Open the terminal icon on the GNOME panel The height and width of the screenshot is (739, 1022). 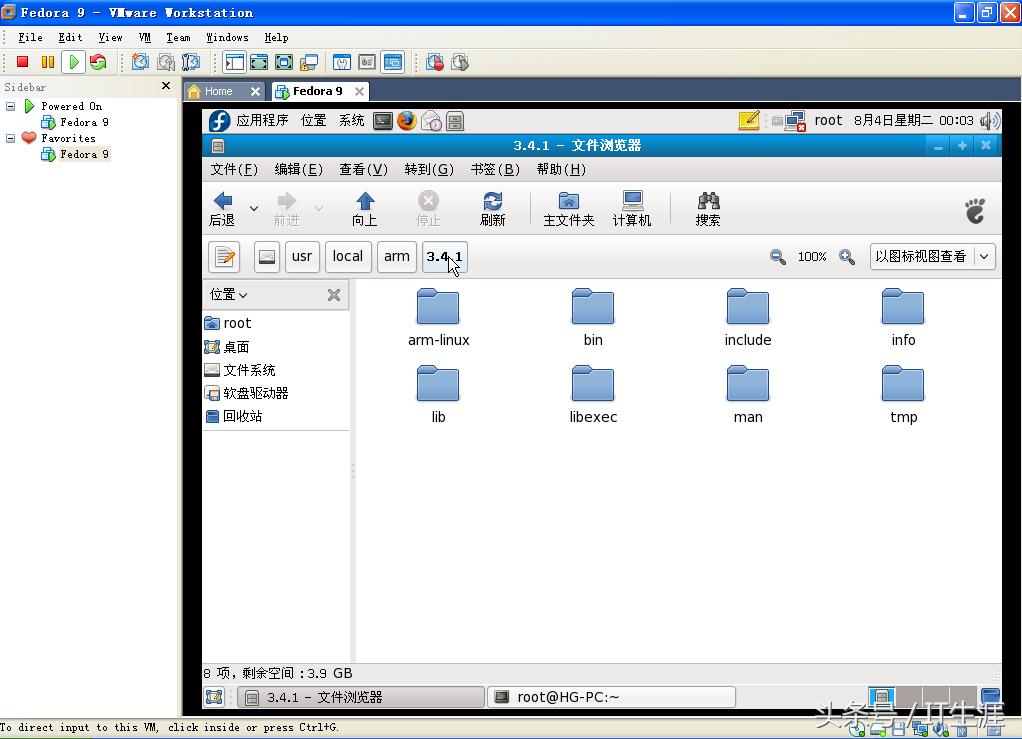(x=383, y=120)
